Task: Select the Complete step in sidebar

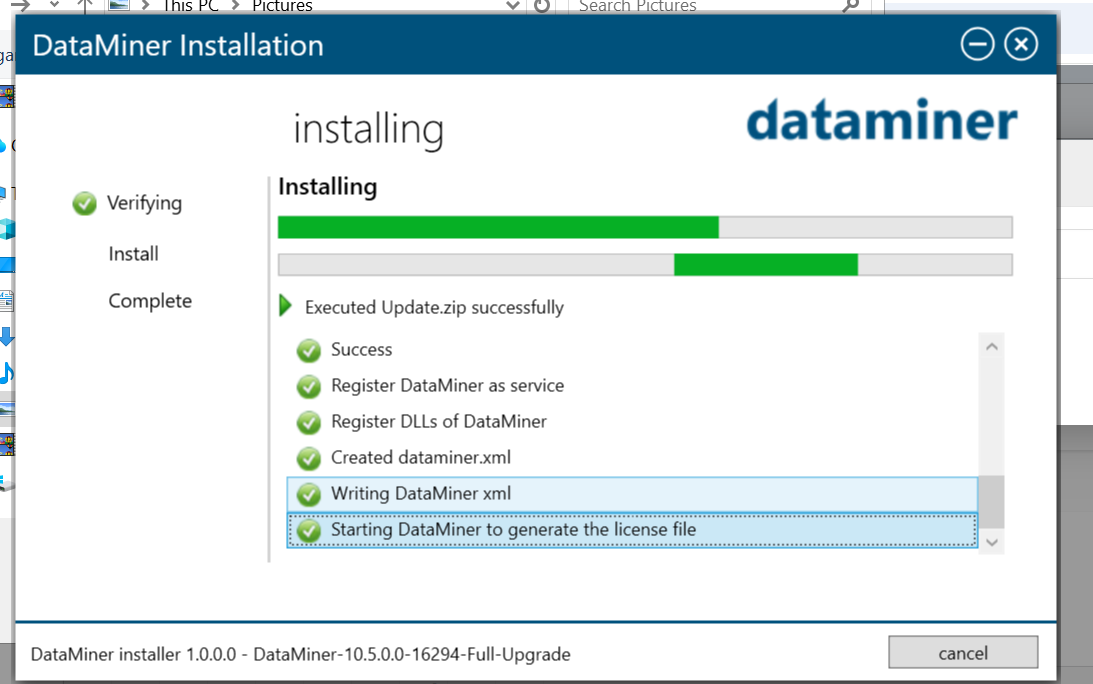Action: (150, 301)
